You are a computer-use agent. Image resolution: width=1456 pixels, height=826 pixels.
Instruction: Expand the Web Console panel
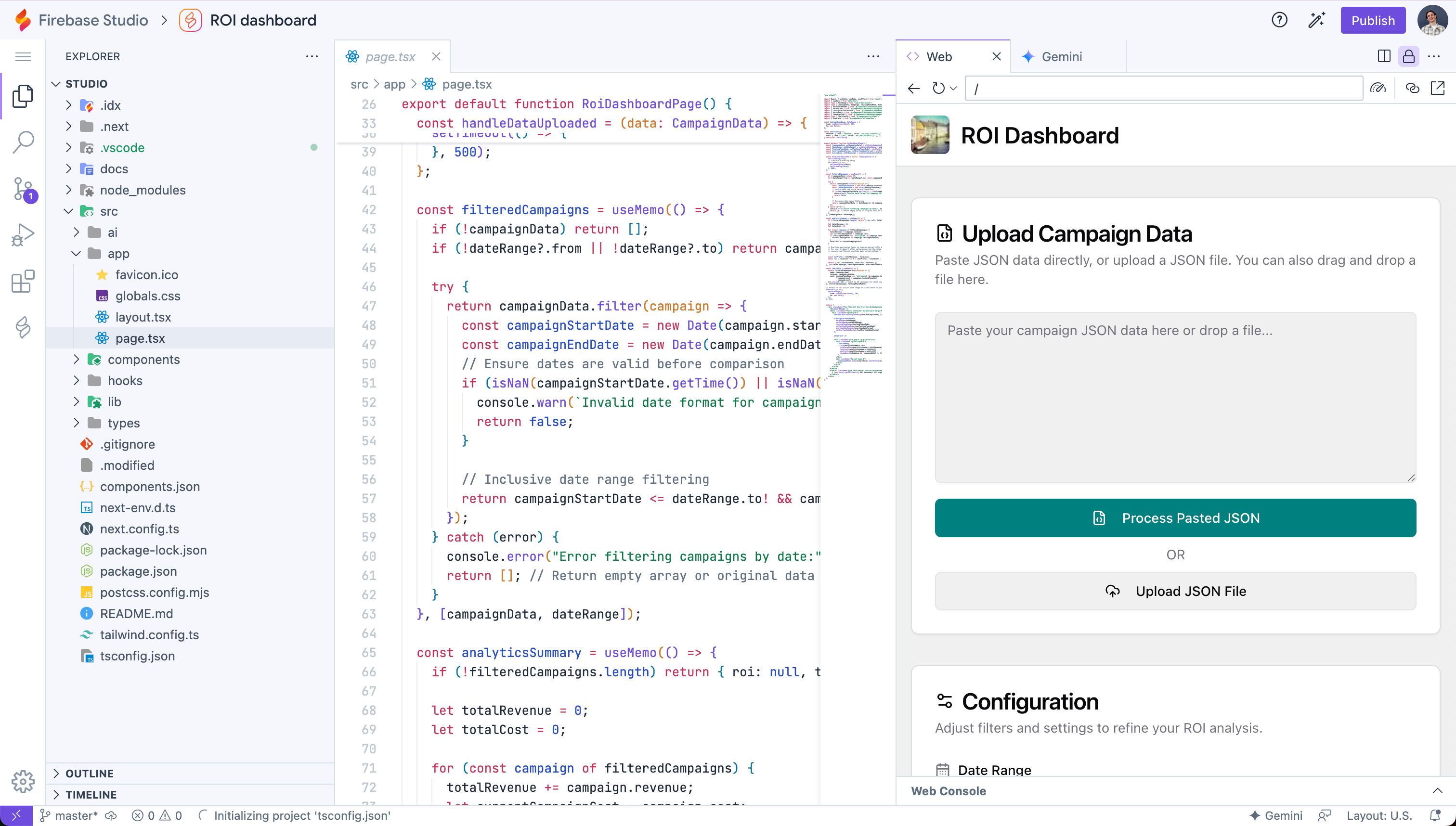pos(1437,791)
